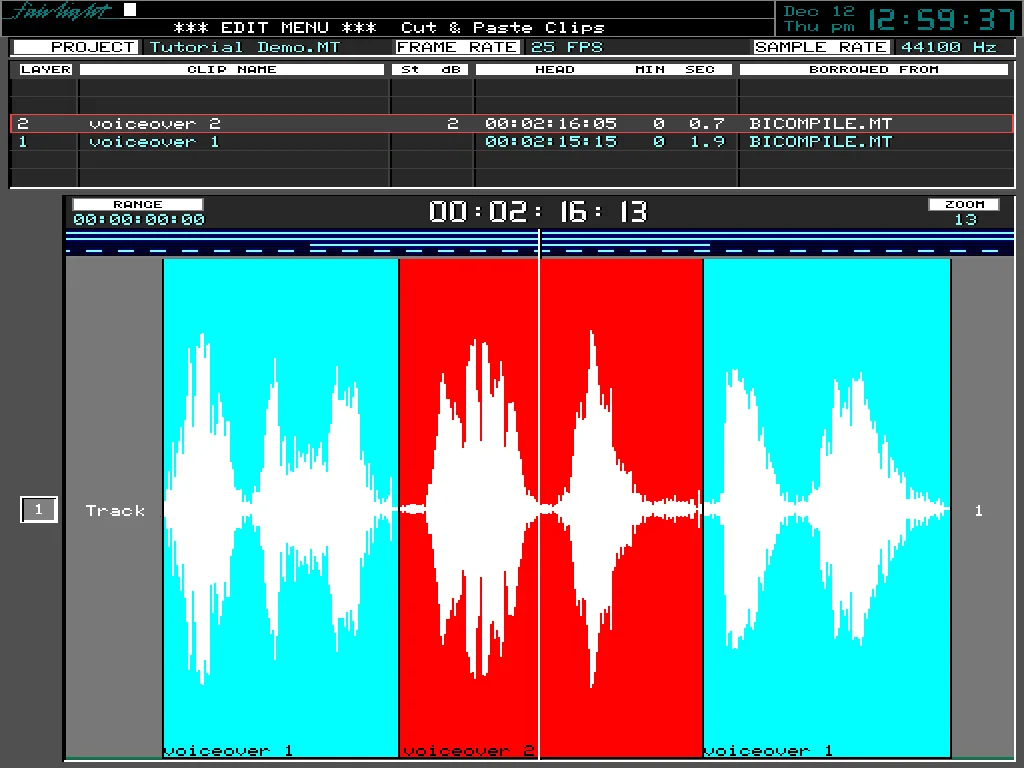1024x768 pixels.
Task: Select the PROJECT label field
Action: (x=76, y=47)
